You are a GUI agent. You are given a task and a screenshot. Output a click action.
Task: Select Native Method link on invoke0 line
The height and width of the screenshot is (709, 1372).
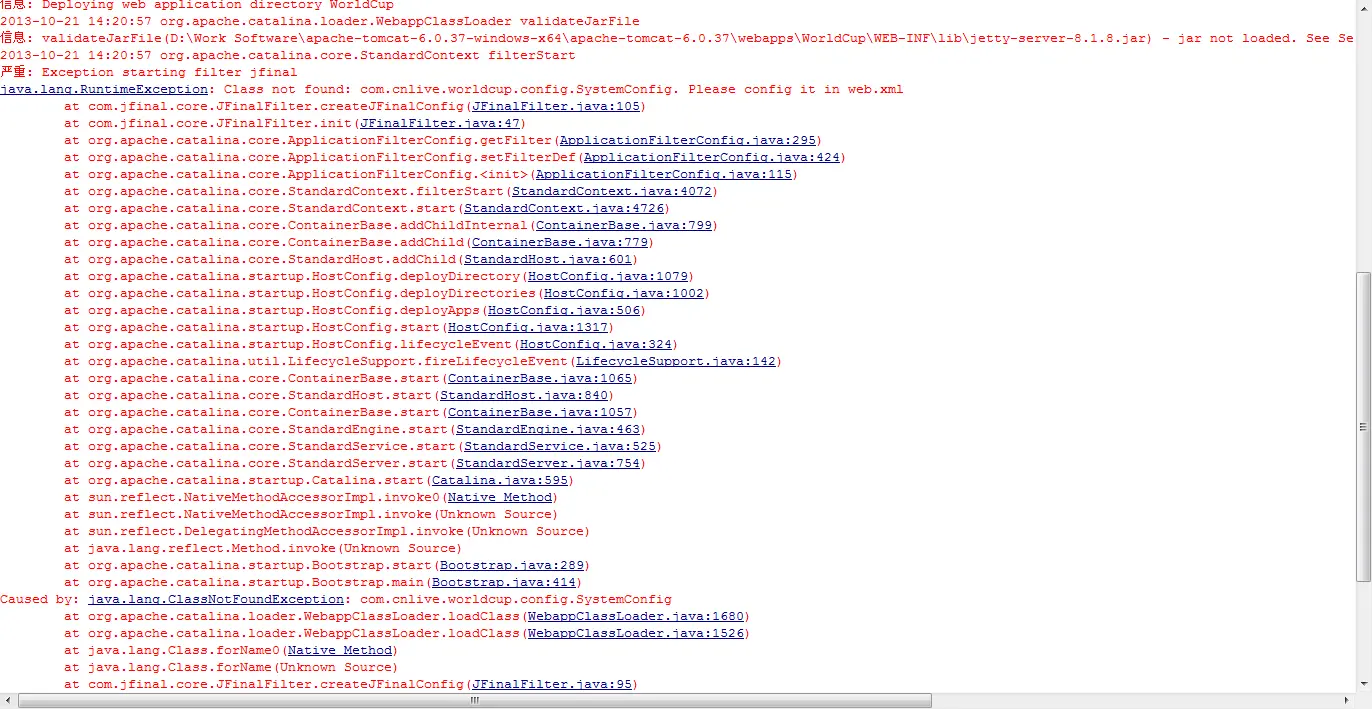[x=500, y=497]
